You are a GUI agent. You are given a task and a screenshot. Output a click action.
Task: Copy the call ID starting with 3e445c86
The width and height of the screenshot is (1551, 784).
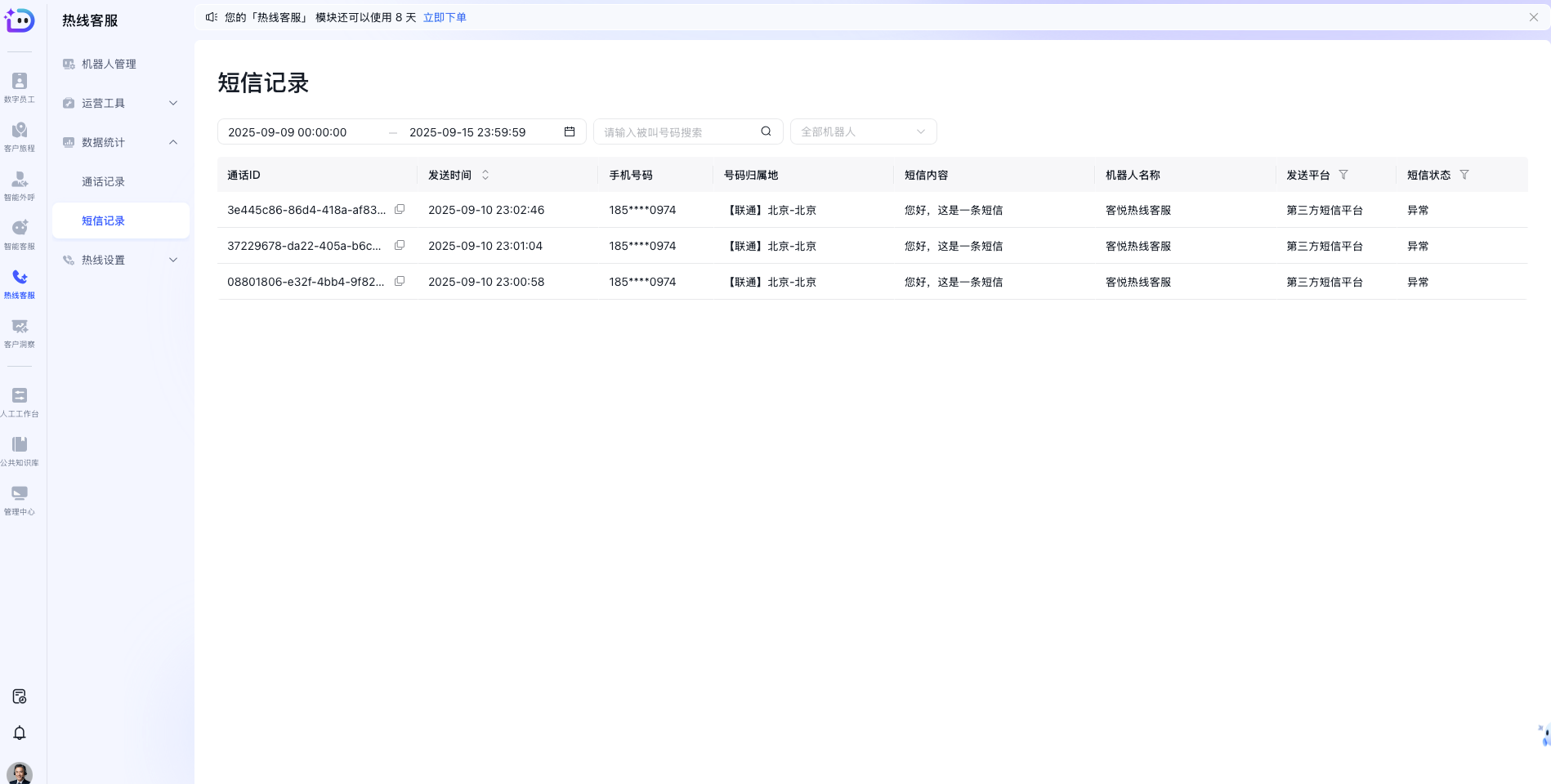(x=400, y=210)
